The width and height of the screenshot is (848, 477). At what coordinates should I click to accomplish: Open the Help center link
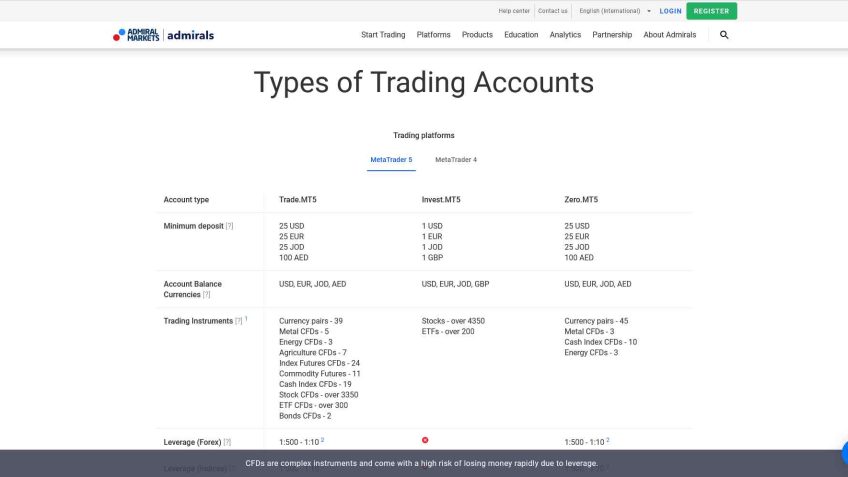click(514, 11)
